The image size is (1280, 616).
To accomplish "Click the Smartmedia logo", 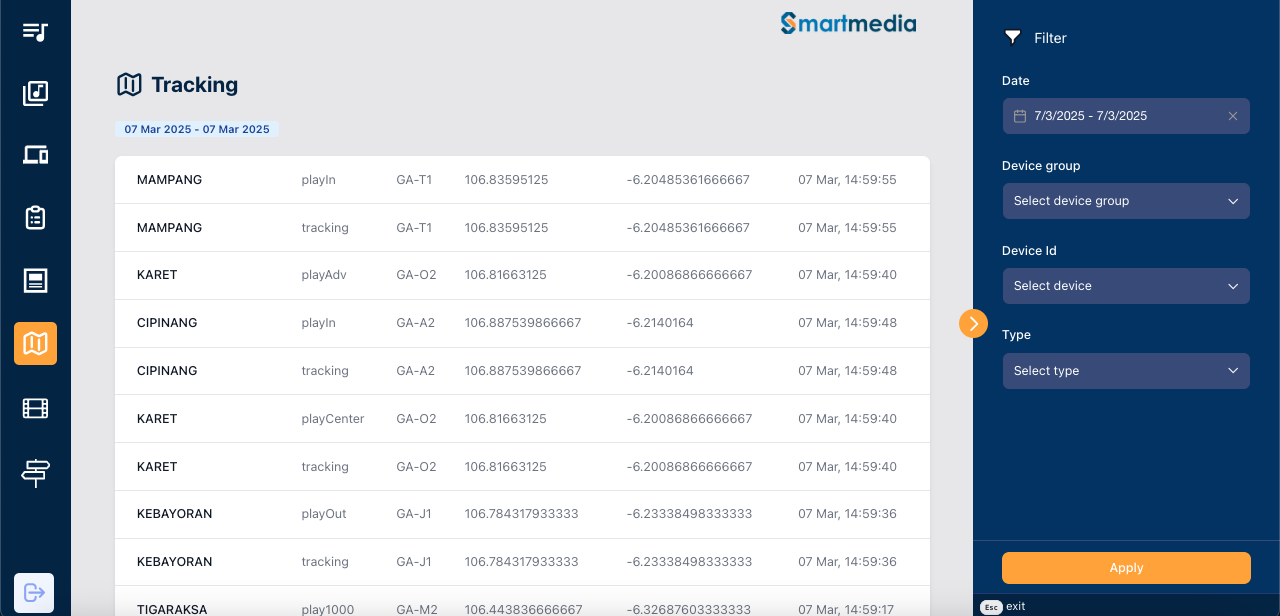I will click(x=848, y=23).
